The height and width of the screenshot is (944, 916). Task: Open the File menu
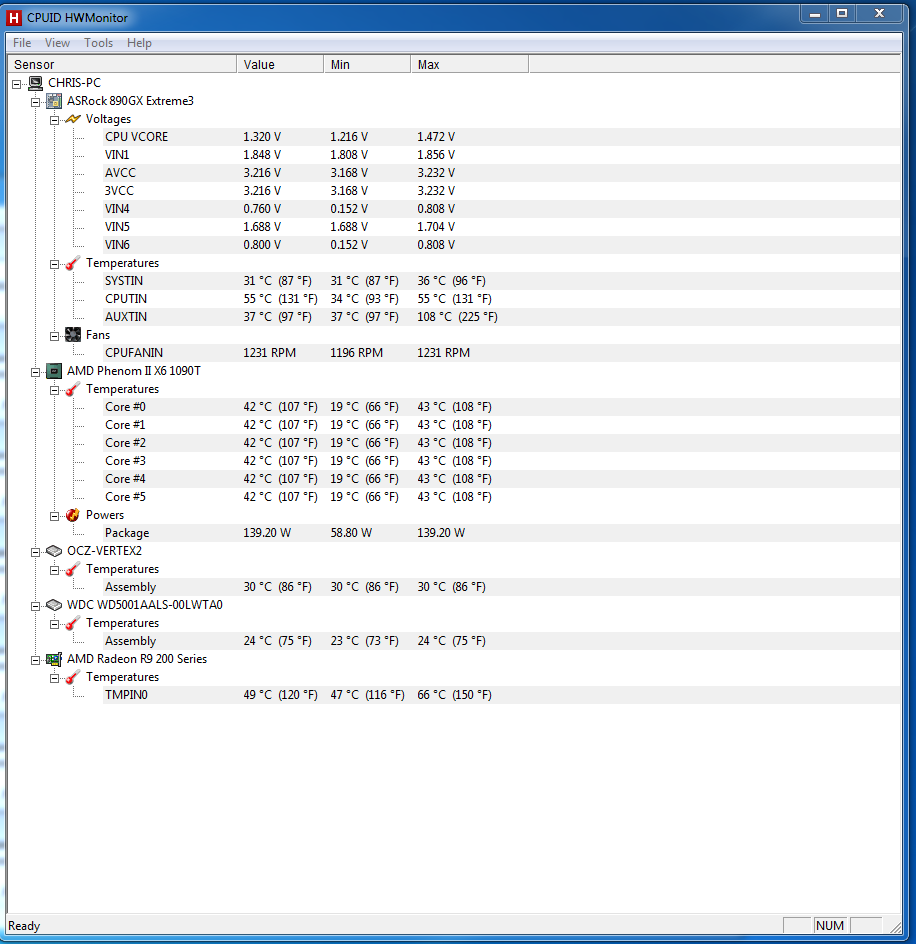pos(22,43)
